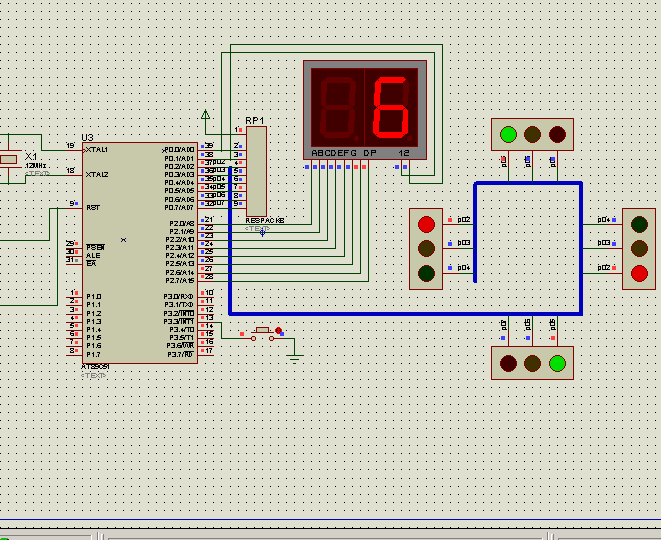The width and height of the screenshot is (661, 540).
Task: Click the RST pin label
Action: click(x=93, y=208)
